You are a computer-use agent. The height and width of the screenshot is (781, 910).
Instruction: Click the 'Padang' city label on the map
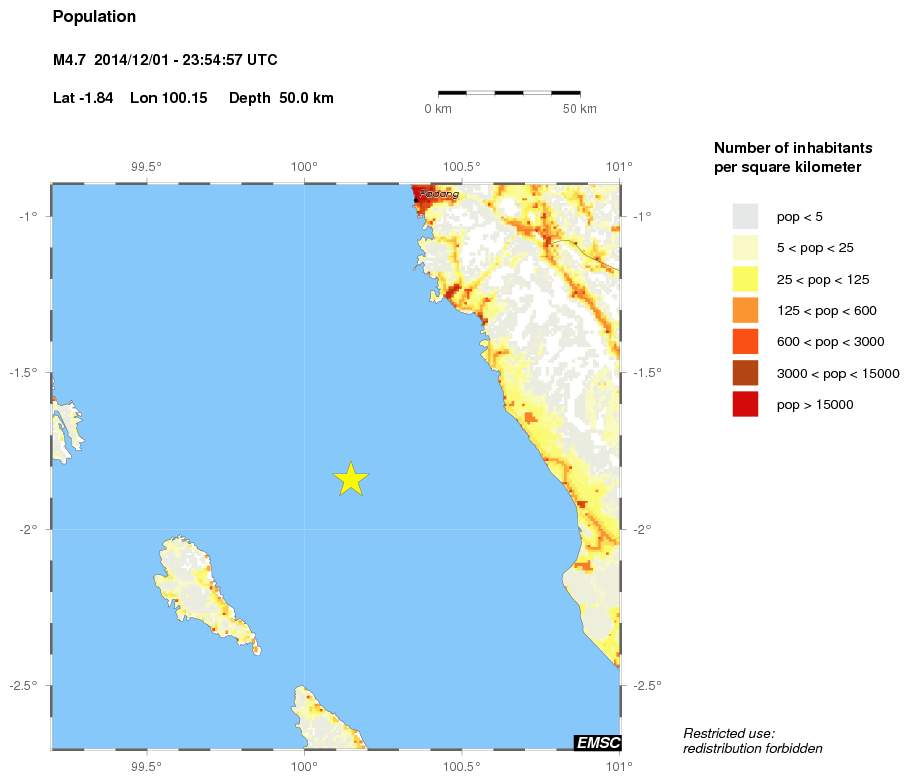439,194
